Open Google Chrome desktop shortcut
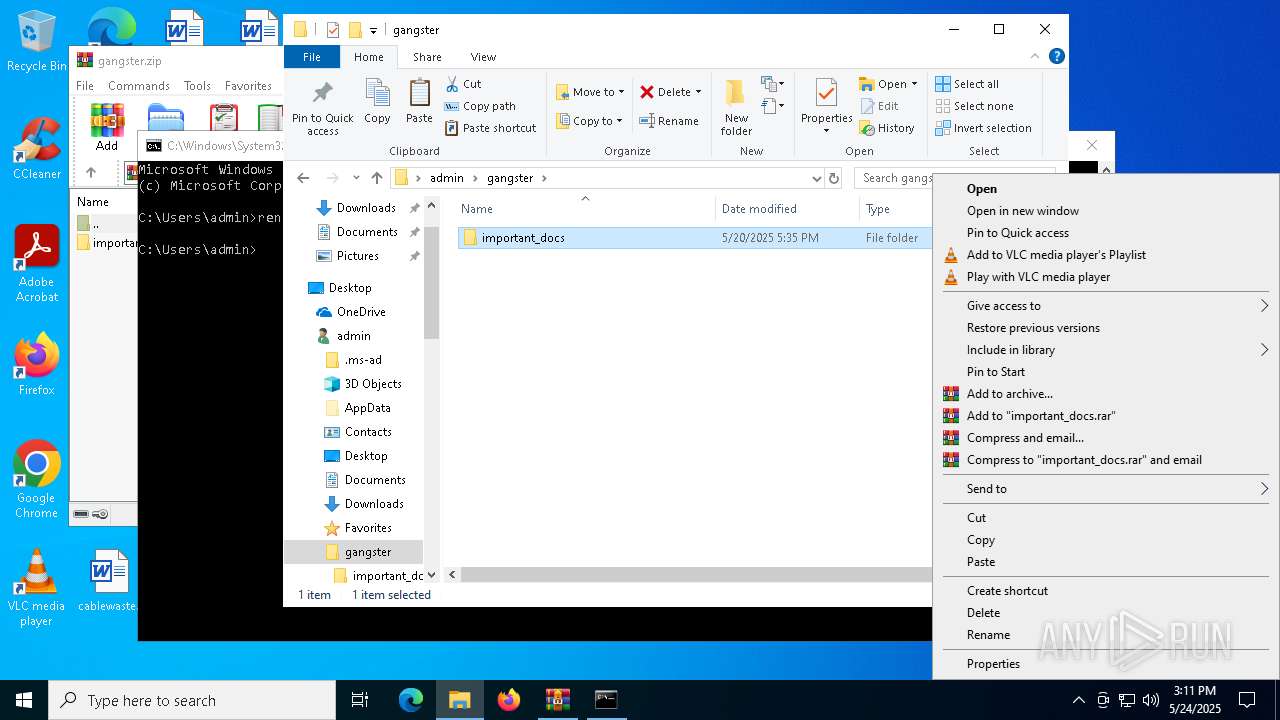1280x720 pixels. click(36, 480)
